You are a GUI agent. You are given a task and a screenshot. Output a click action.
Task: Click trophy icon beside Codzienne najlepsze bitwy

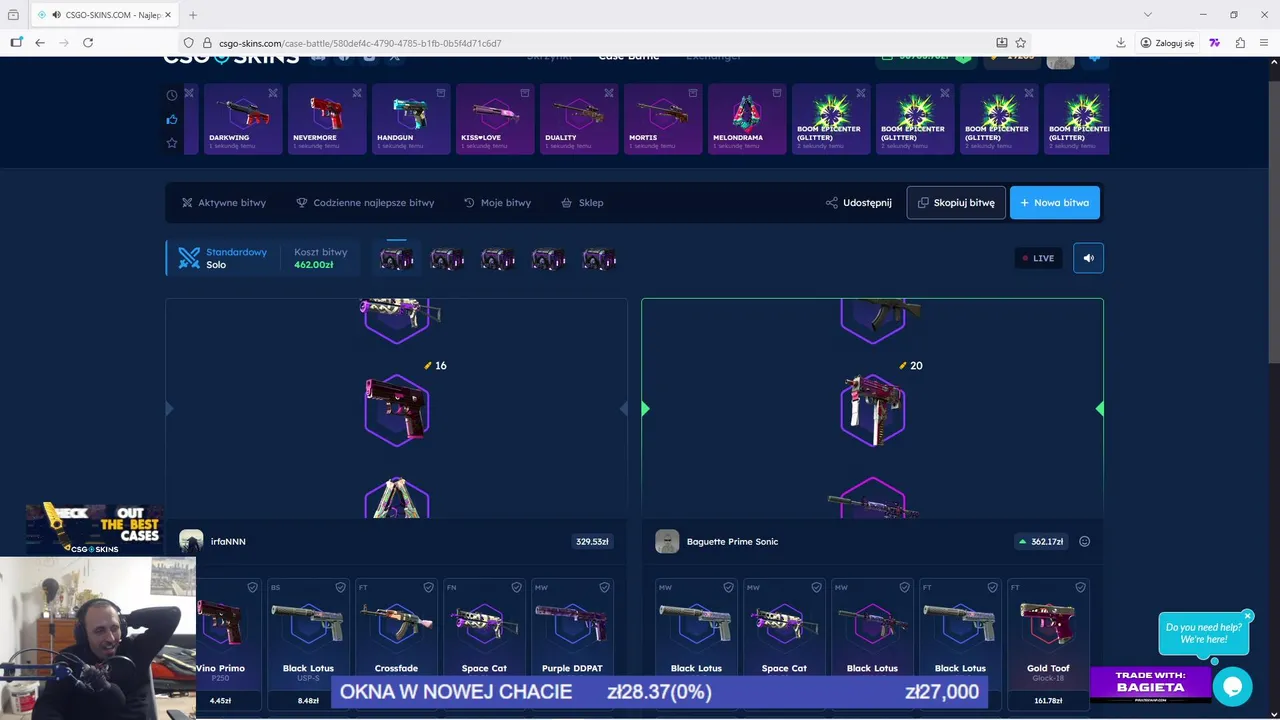pyautogui.click(x=302, y=202)
